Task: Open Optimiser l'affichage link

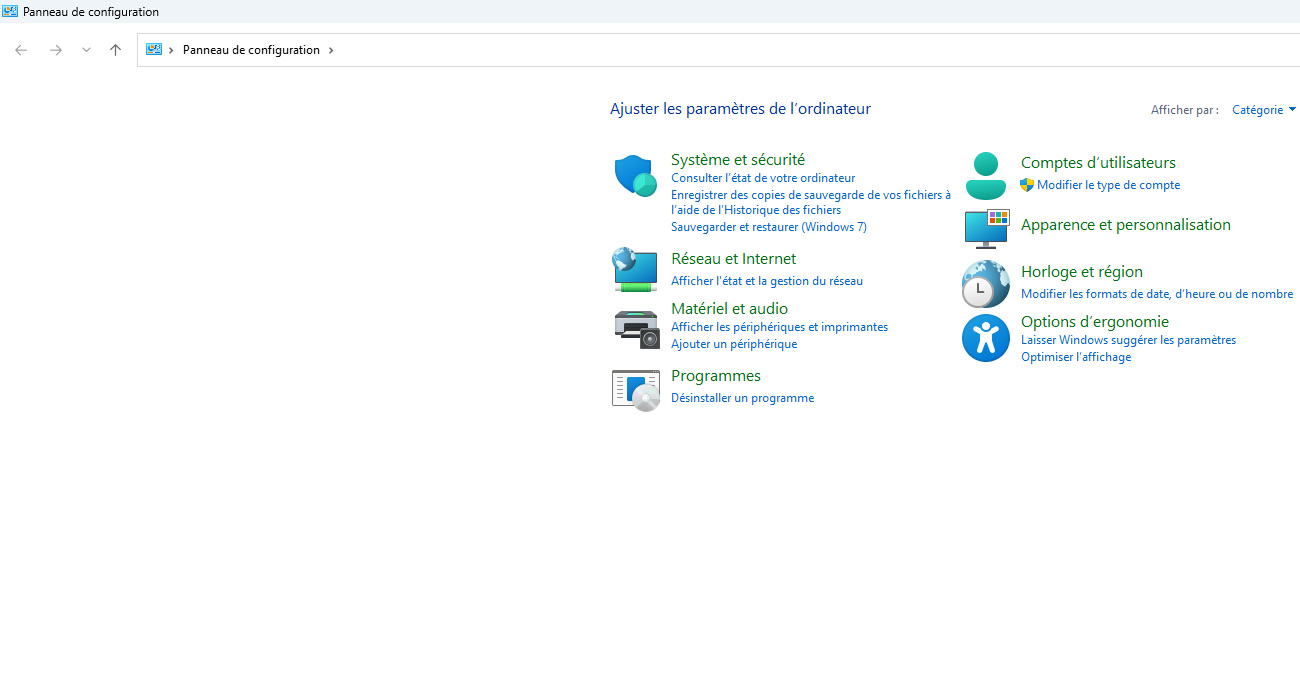Action: (1075, 357)
